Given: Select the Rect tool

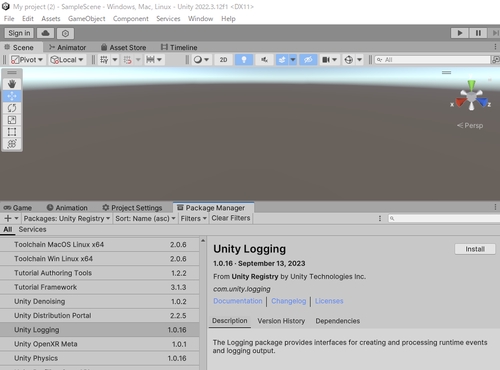Looking at the screenshot, I should tap(12, 132).
